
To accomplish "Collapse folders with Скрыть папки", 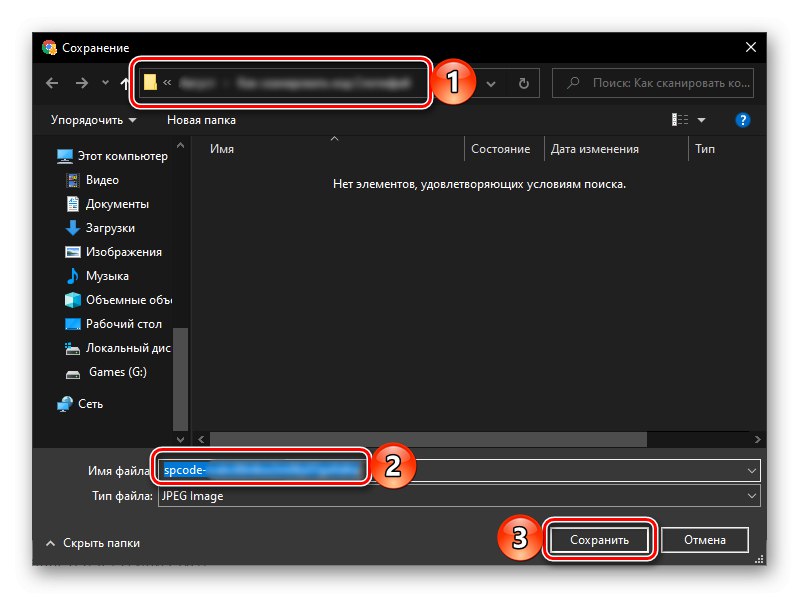I will [x=93, y=543].
